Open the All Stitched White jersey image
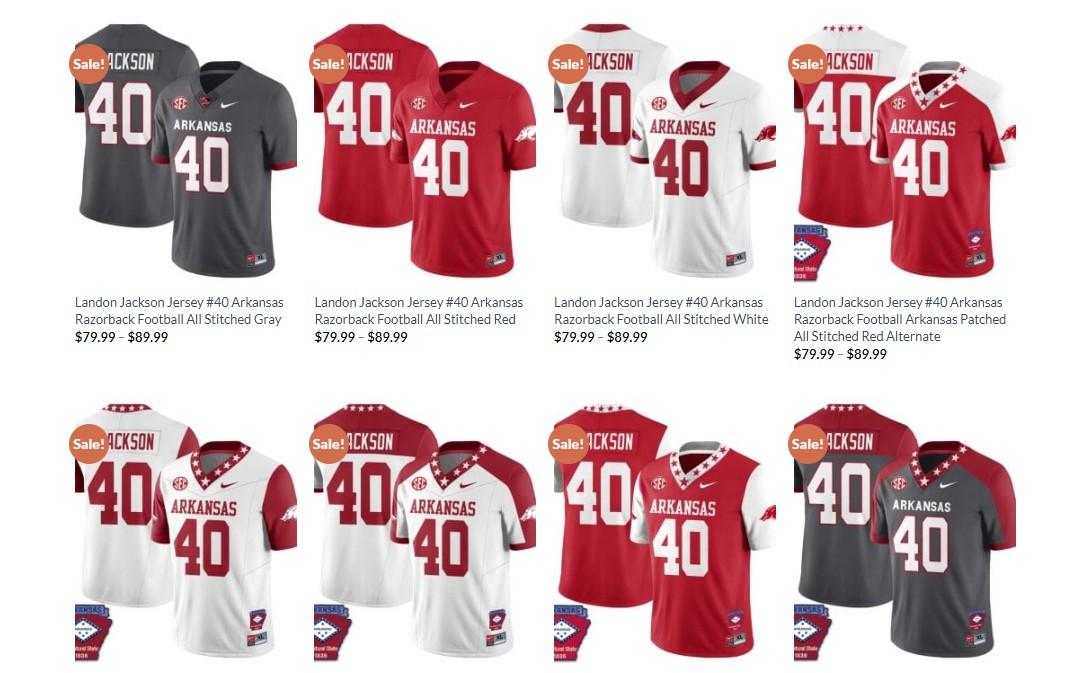 pos(665,152)
